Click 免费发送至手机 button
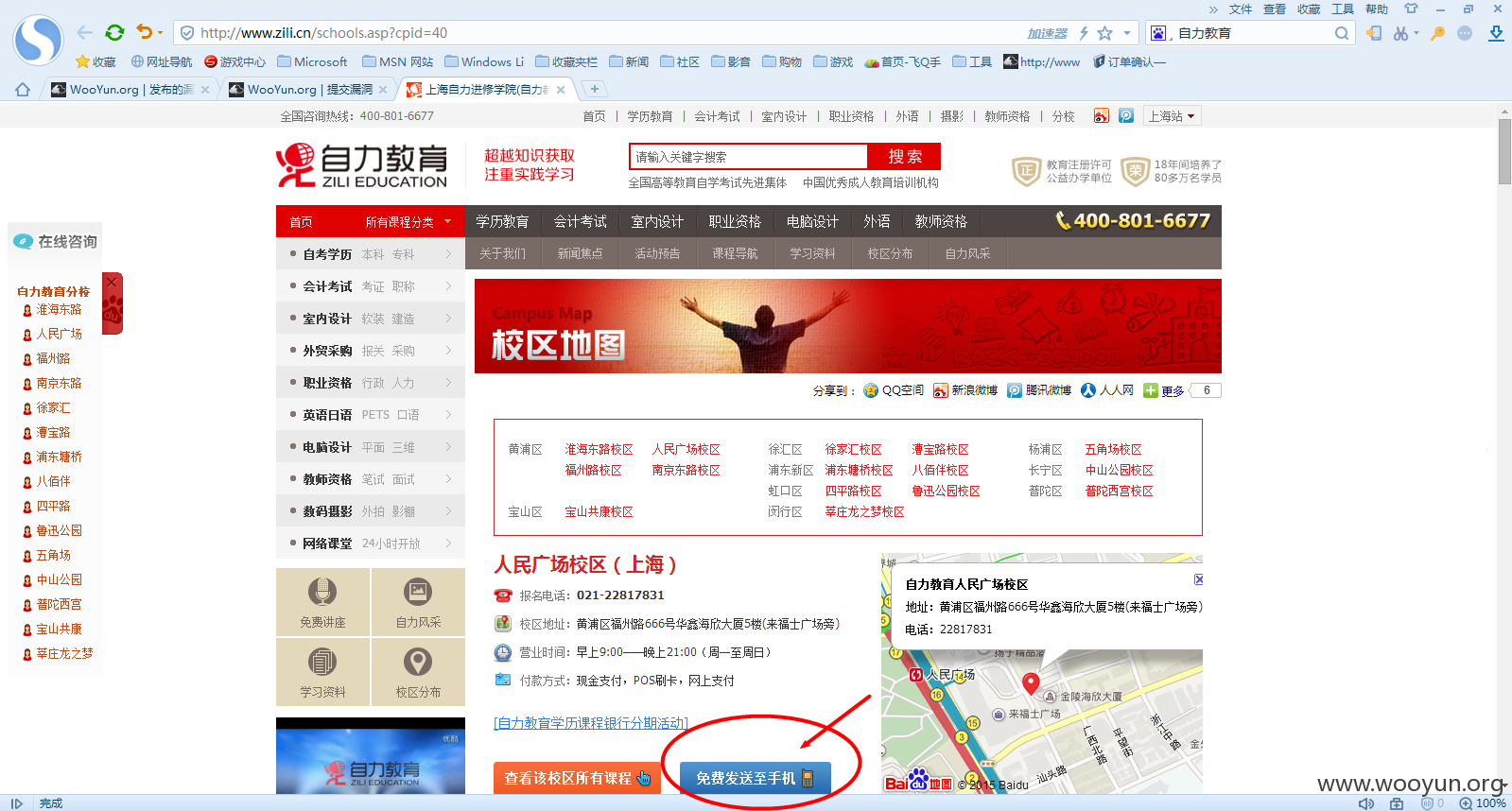The width and height of the screenshot is (1512, 811). [x=755, y=778]
